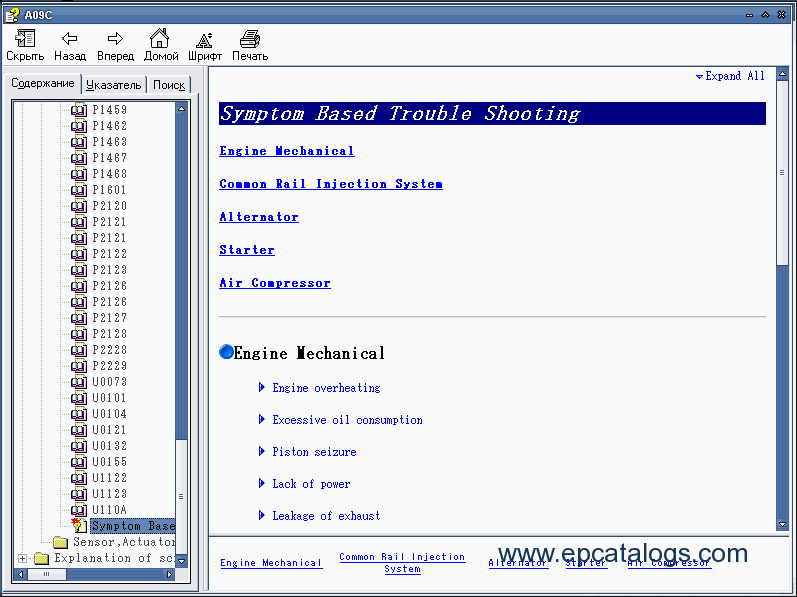
Task: Expand the Leakage of exhaust section
Action: pos(262,516)
